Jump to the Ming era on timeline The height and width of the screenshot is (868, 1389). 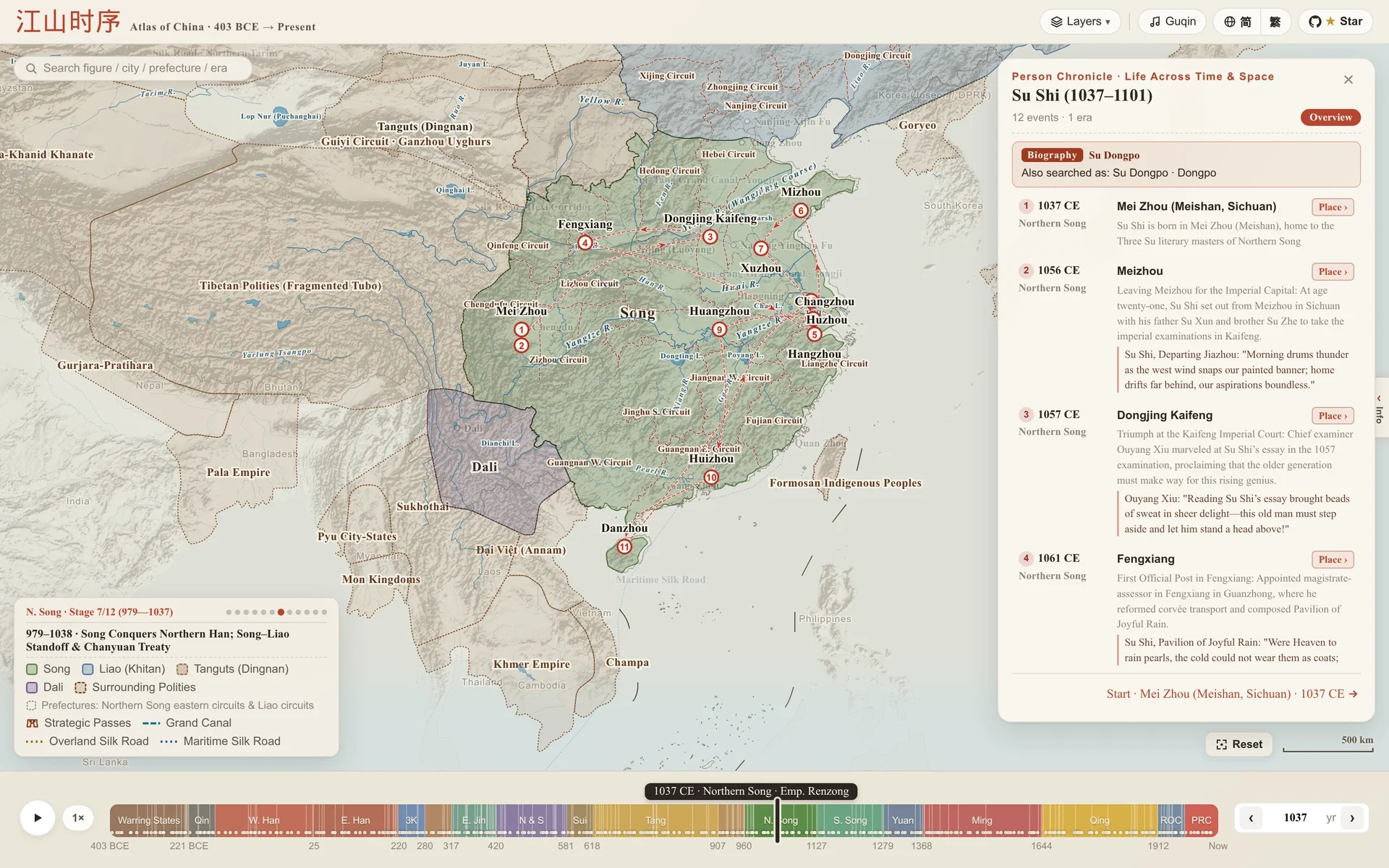click(x=982, y=820)
